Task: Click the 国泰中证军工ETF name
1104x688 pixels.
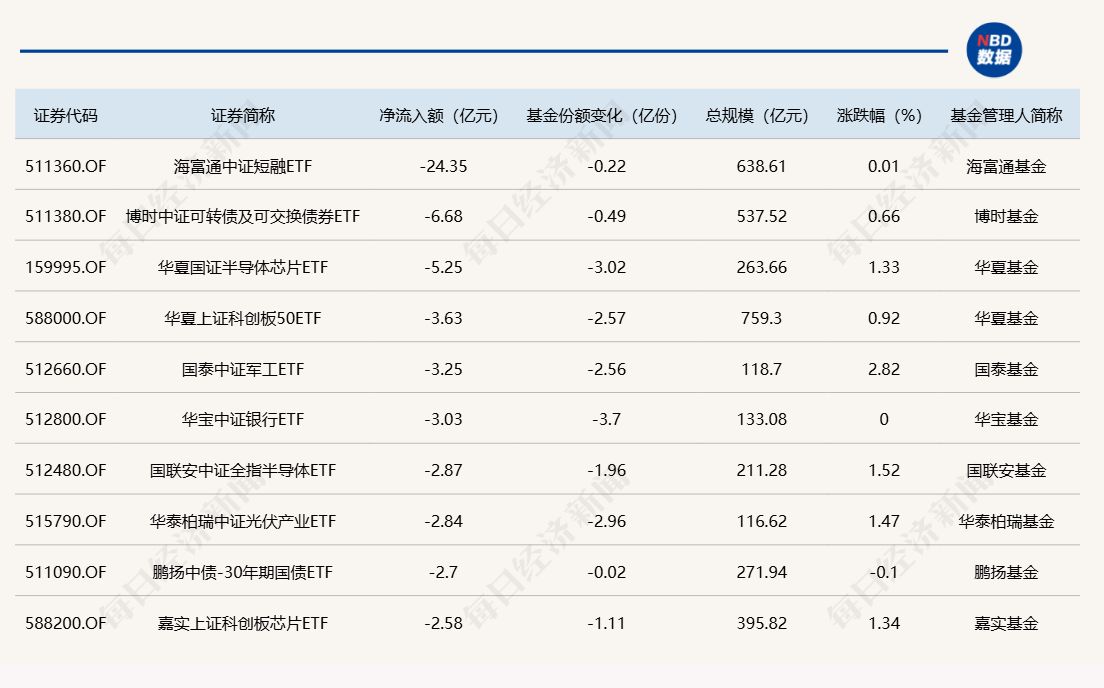Action: point(243,370)
